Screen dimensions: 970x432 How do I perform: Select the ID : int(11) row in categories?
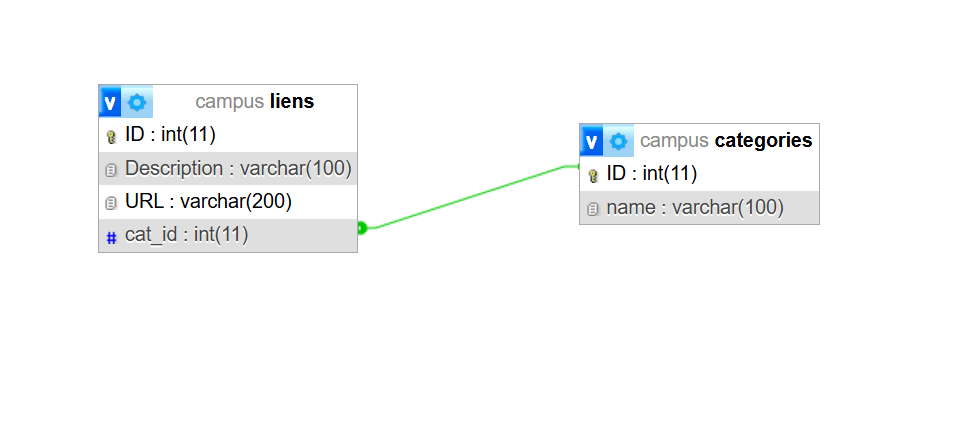[651, 174]
